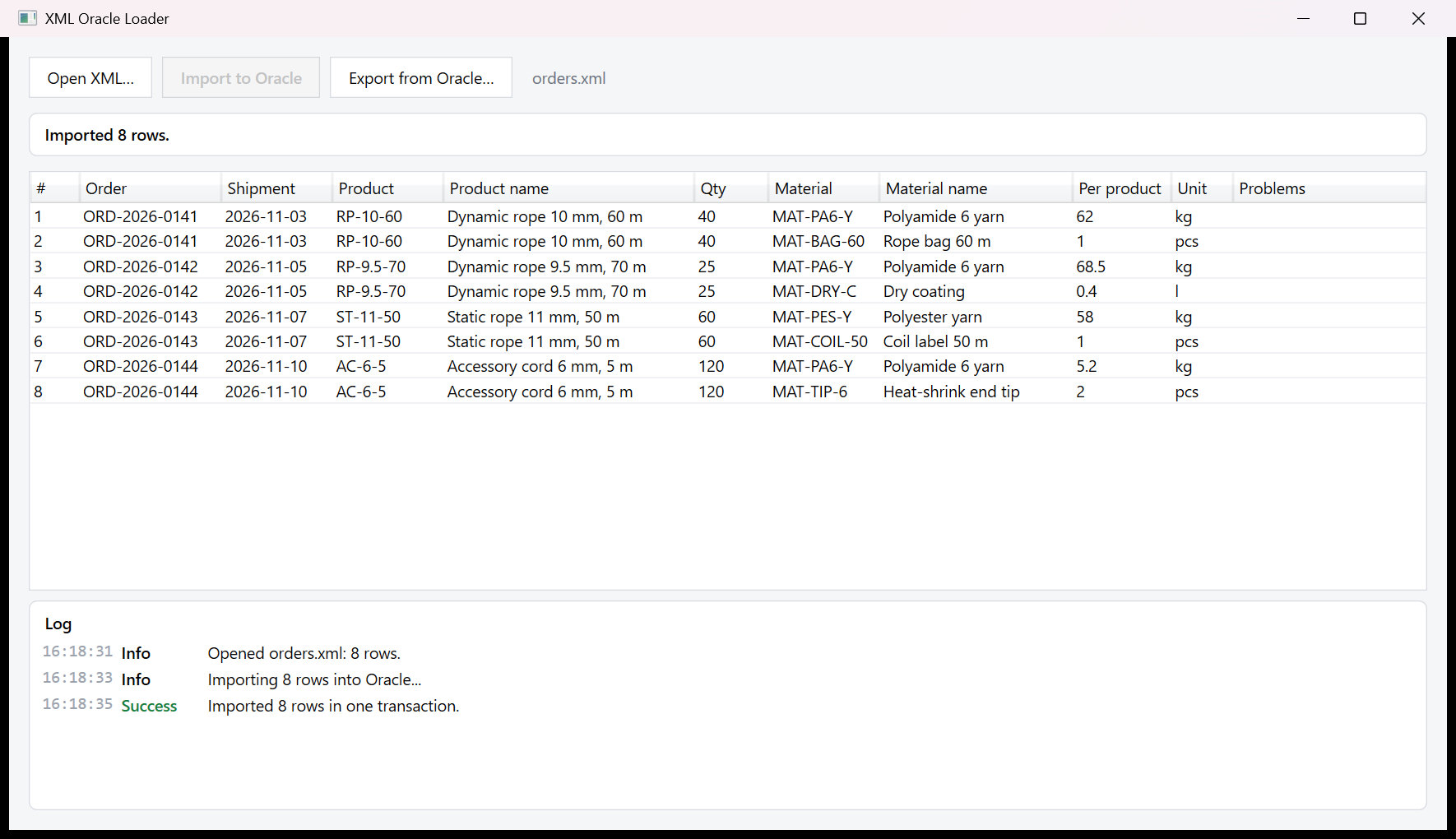Screen dimensions: 1456x839
Task: Click the orders.xml file name label
Action: tap(568, 78)
